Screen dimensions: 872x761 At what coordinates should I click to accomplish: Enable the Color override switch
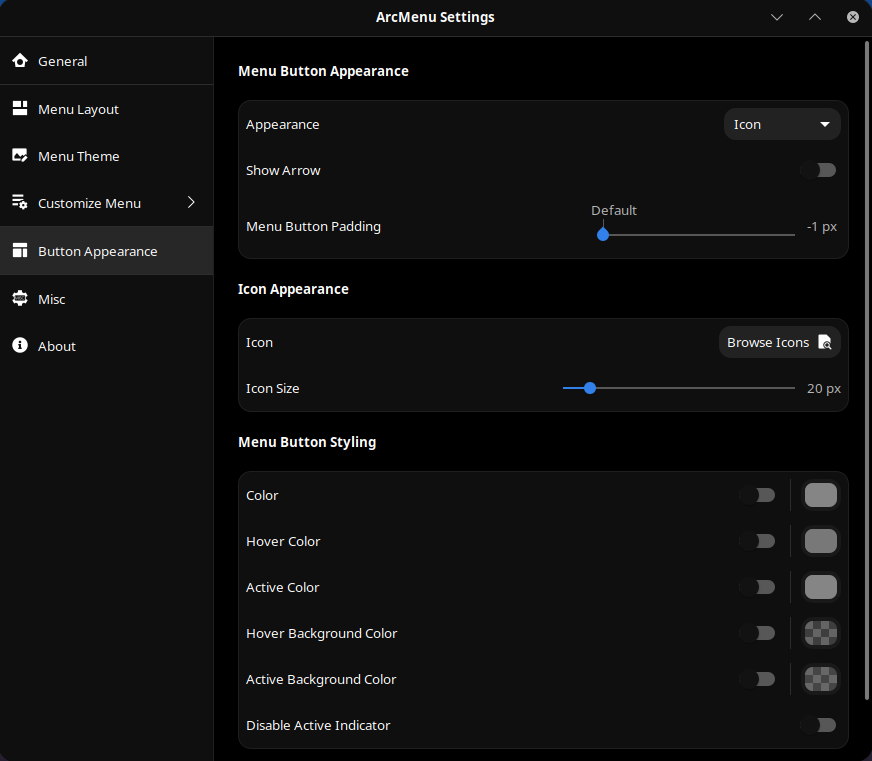[x=757, y=495]
